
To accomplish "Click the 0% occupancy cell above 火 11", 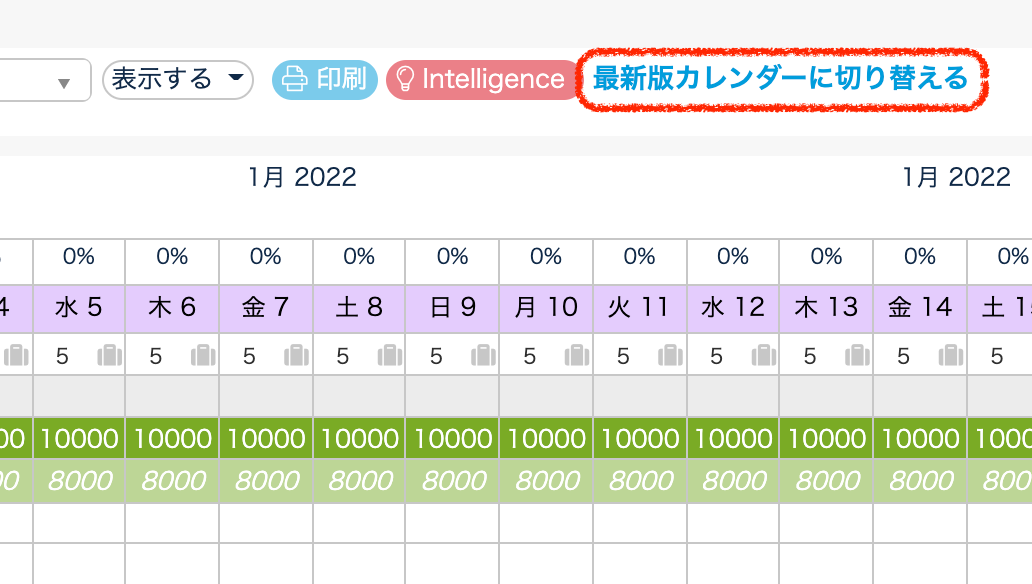I will pos(639,257).
